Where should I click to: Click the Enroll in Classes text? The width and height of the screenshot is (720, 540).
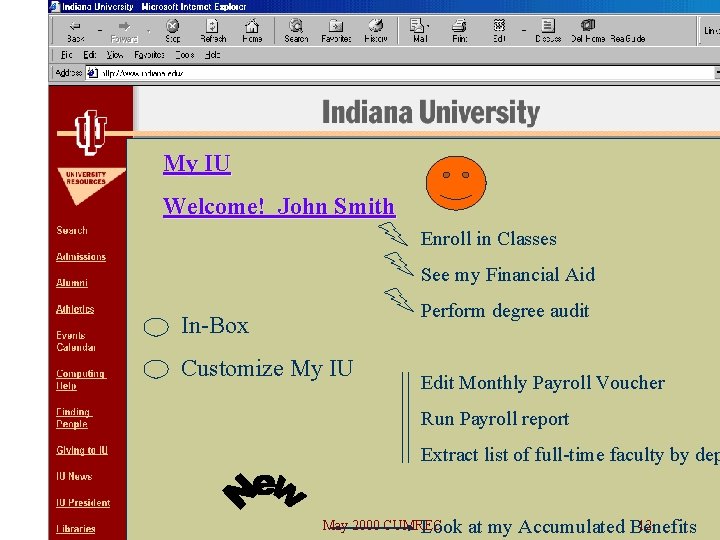489,239
